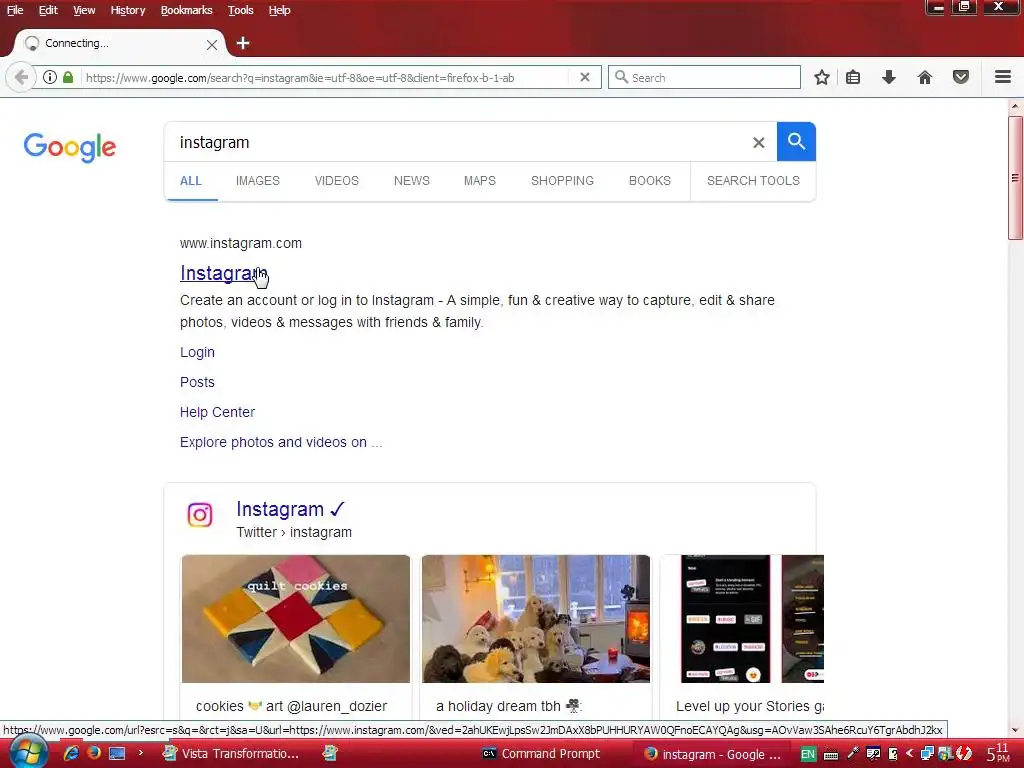The width and height of the screenshot is (1024, 768).
Task: Clear the Google search query with X
Action: click(758, 142)
